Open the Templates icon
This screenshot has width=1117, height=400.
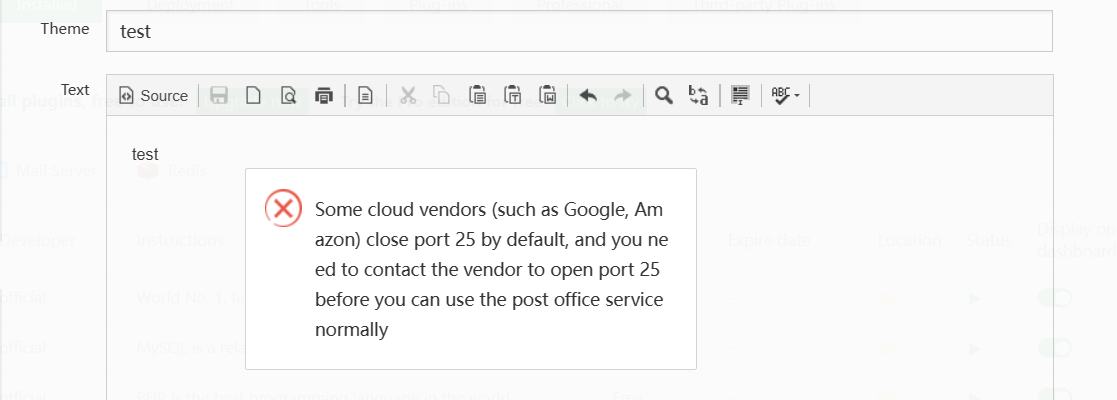(365, 96)
